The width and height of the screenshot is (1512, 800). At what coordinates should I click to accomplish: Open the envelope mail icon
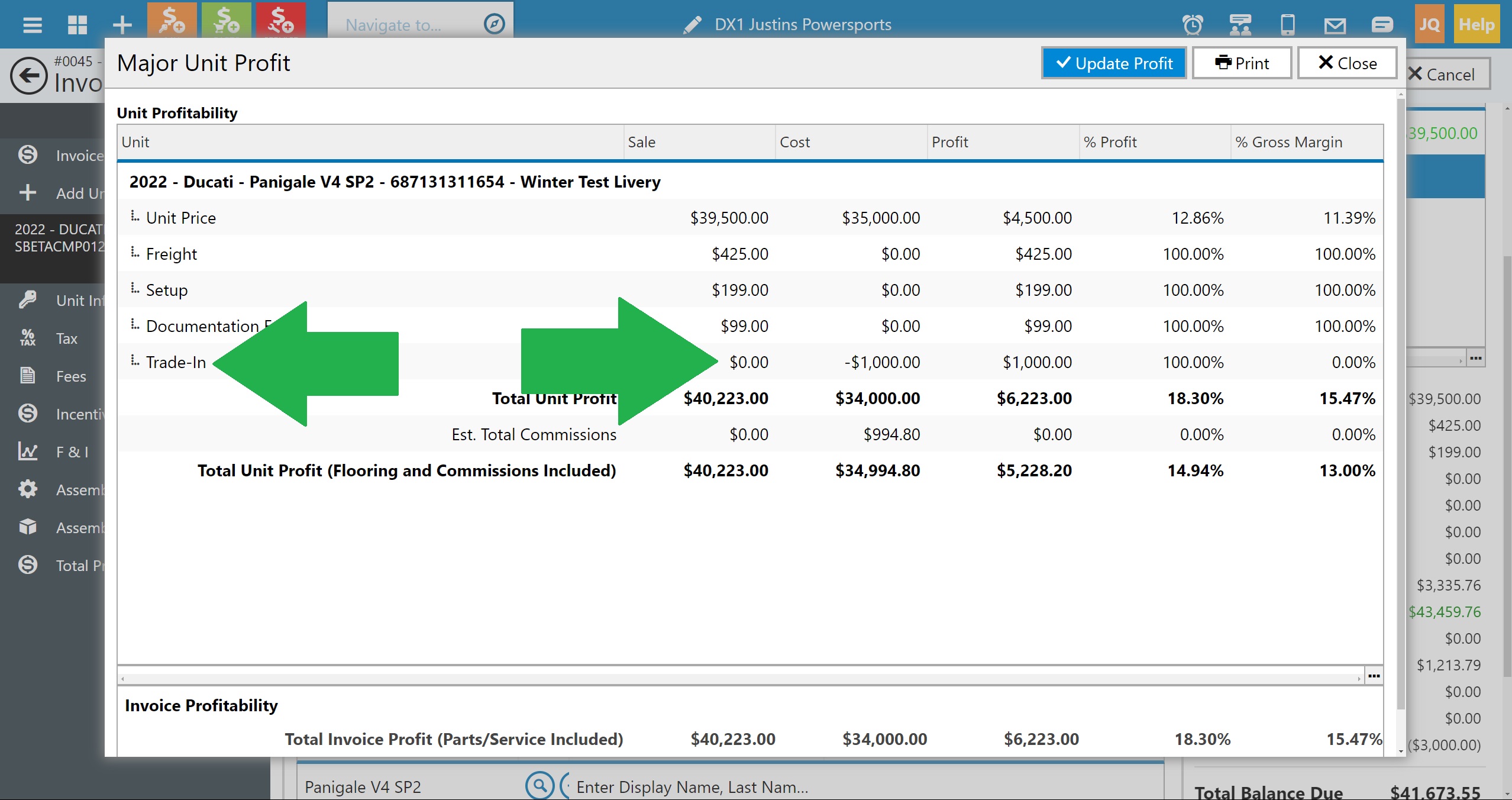pyautogui.click(x=1335, y=25)
